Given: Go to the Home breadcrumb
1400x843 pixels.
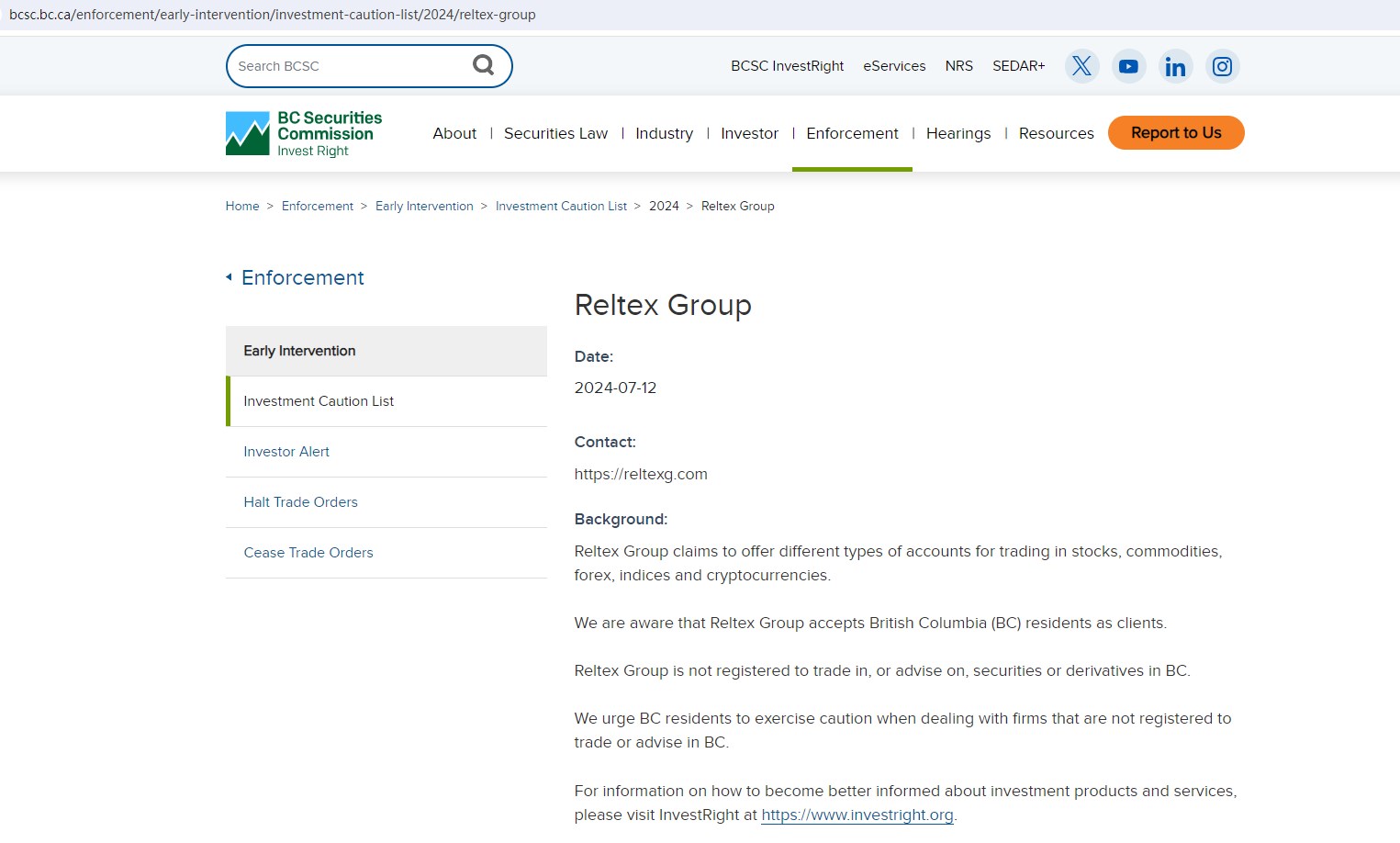Looking at the screenshot, I should [242, 206].
